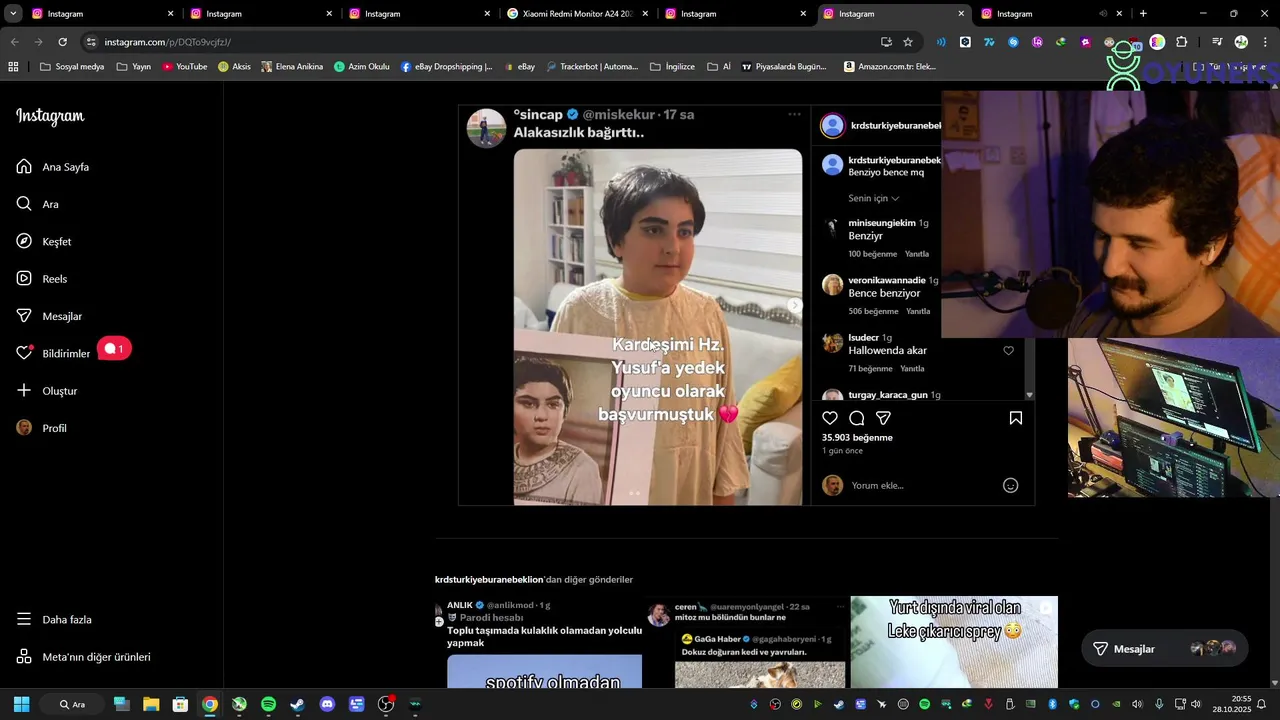Advance to the next image in the post carousel

(x=794, y=306)
